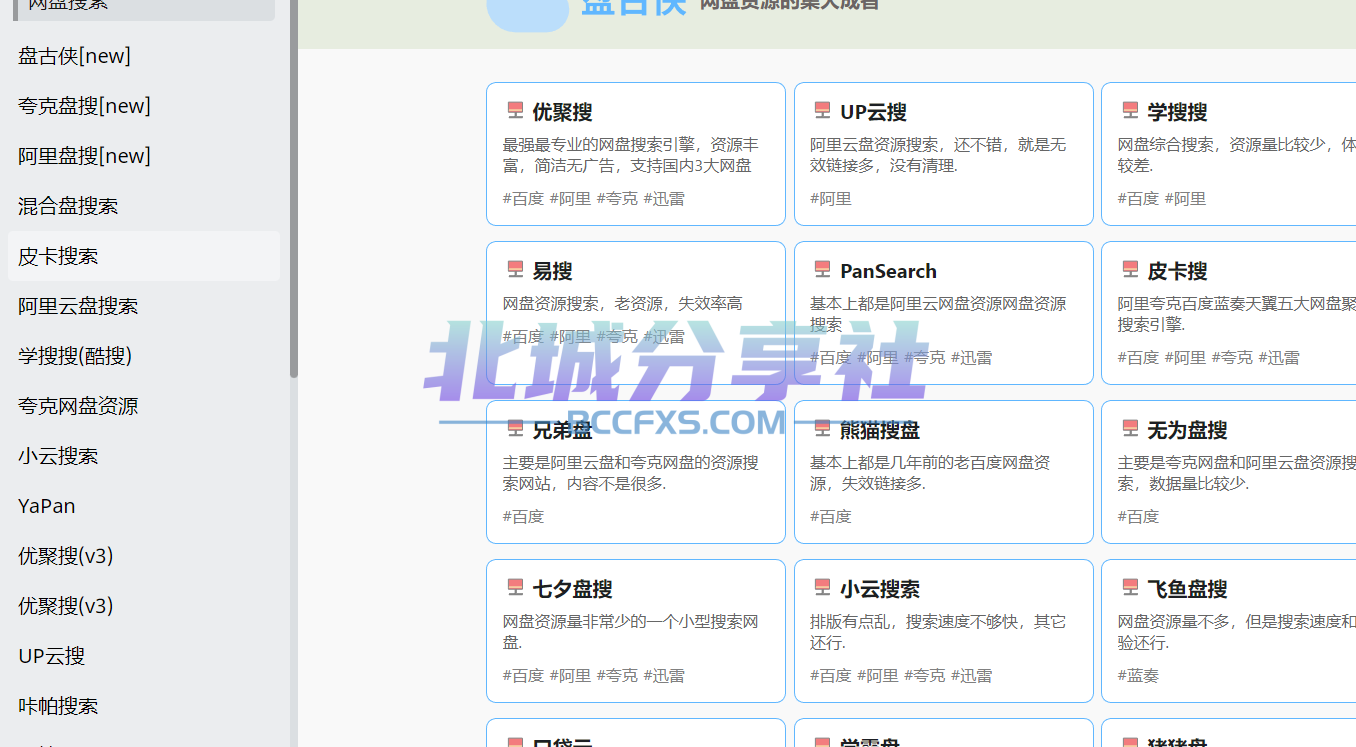Open the PanSearch card title link
This screenshot has height=747, width=1356.
[x=888, y=271]
